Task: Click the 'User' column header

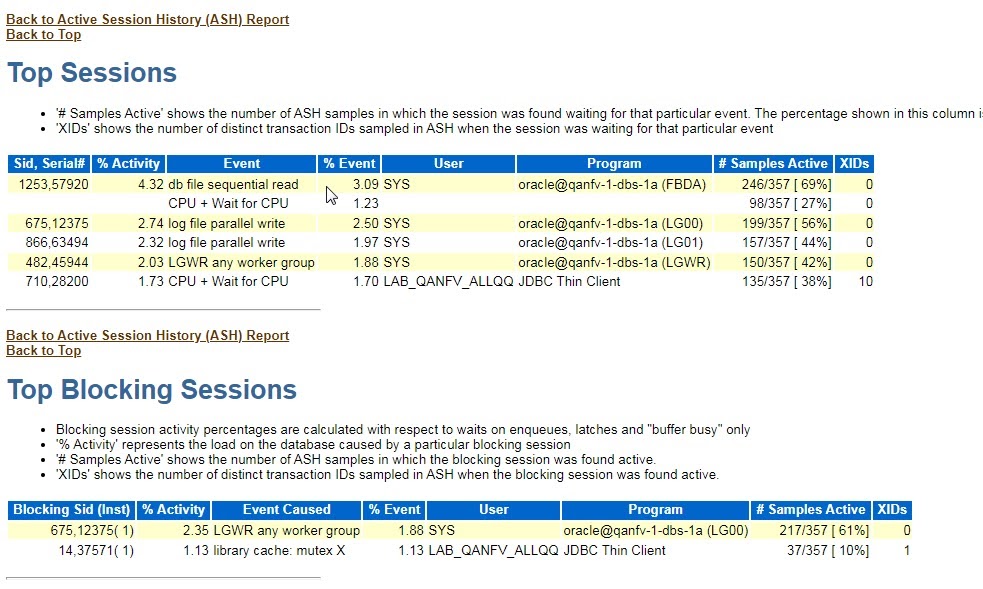Action: point(447,163)
